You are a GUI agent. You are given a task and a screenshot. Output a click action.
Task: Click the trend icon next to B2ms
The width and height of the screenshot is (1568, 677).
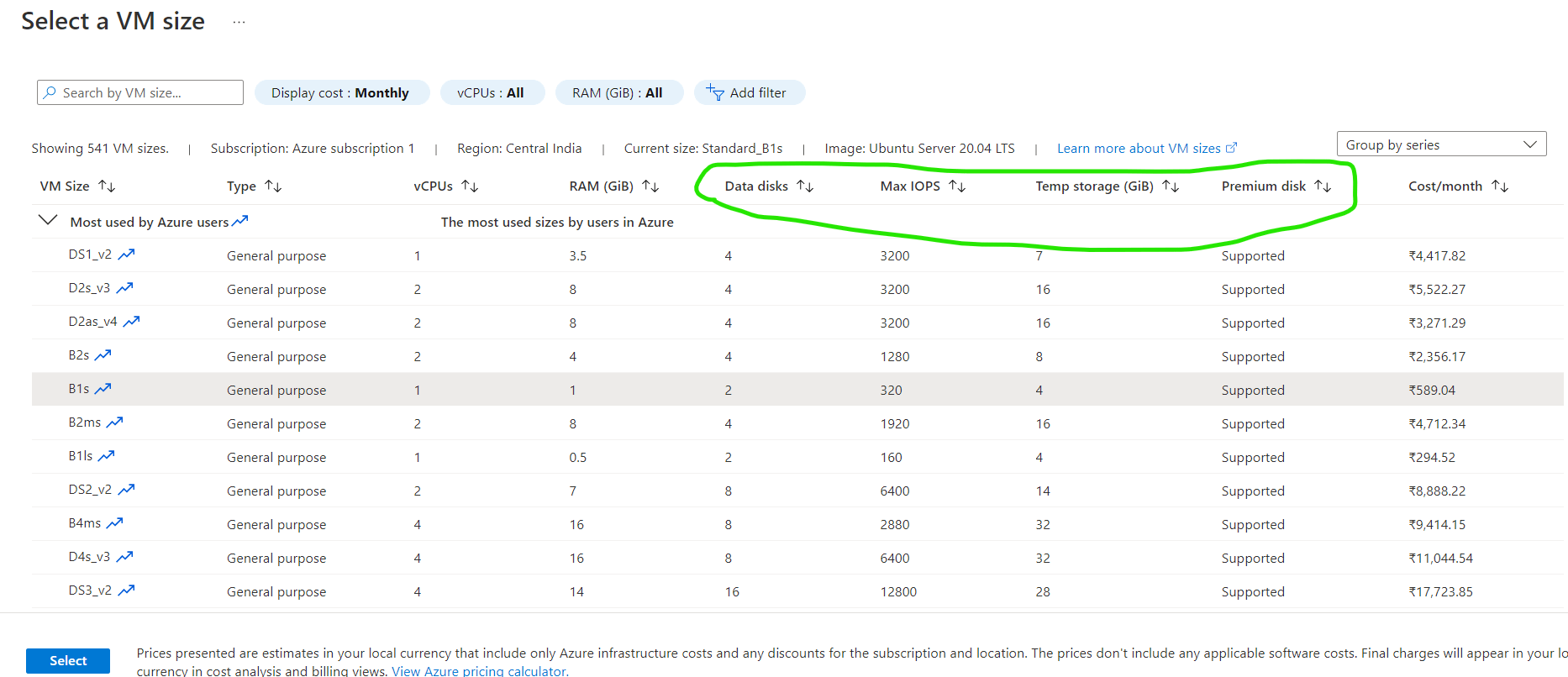pyautogui.click(x=114, y=422)
